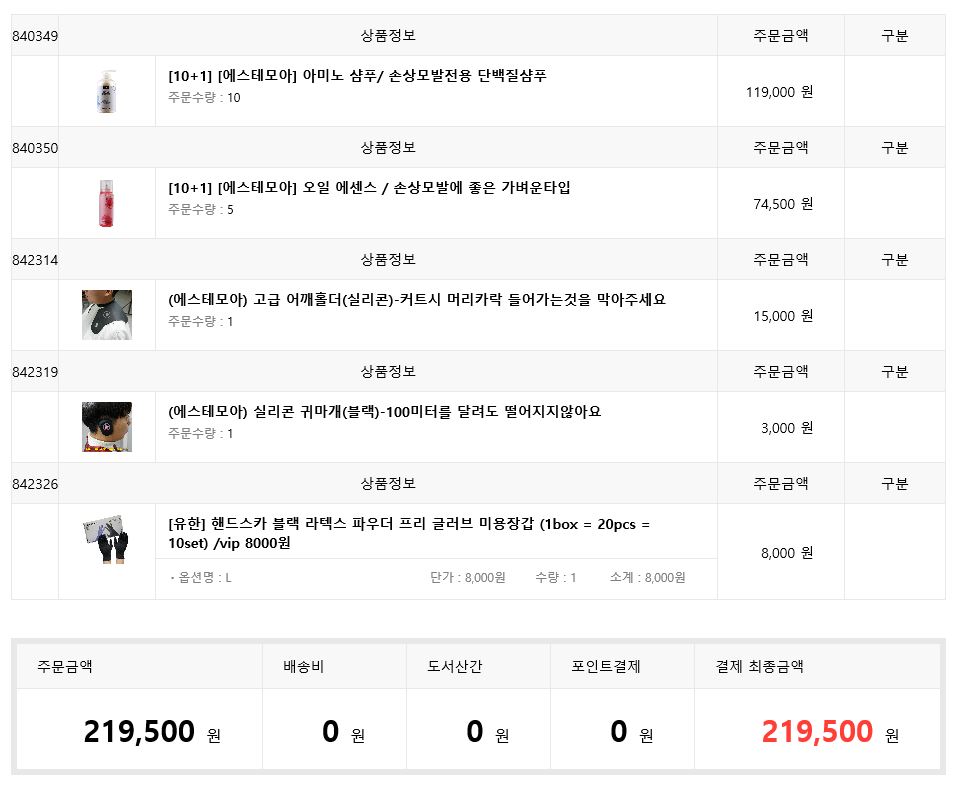Open the 고급 어깨홀더 product title link

417,300
